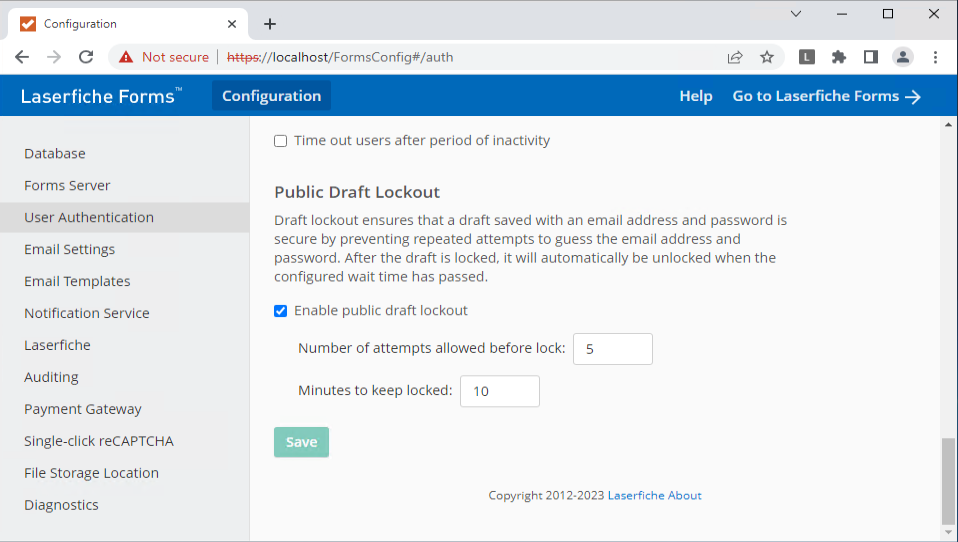Image resolution: width=958 pixels, height=542 pixels.
Task: Open Database settings in sidebar
Action: [125, 153]
